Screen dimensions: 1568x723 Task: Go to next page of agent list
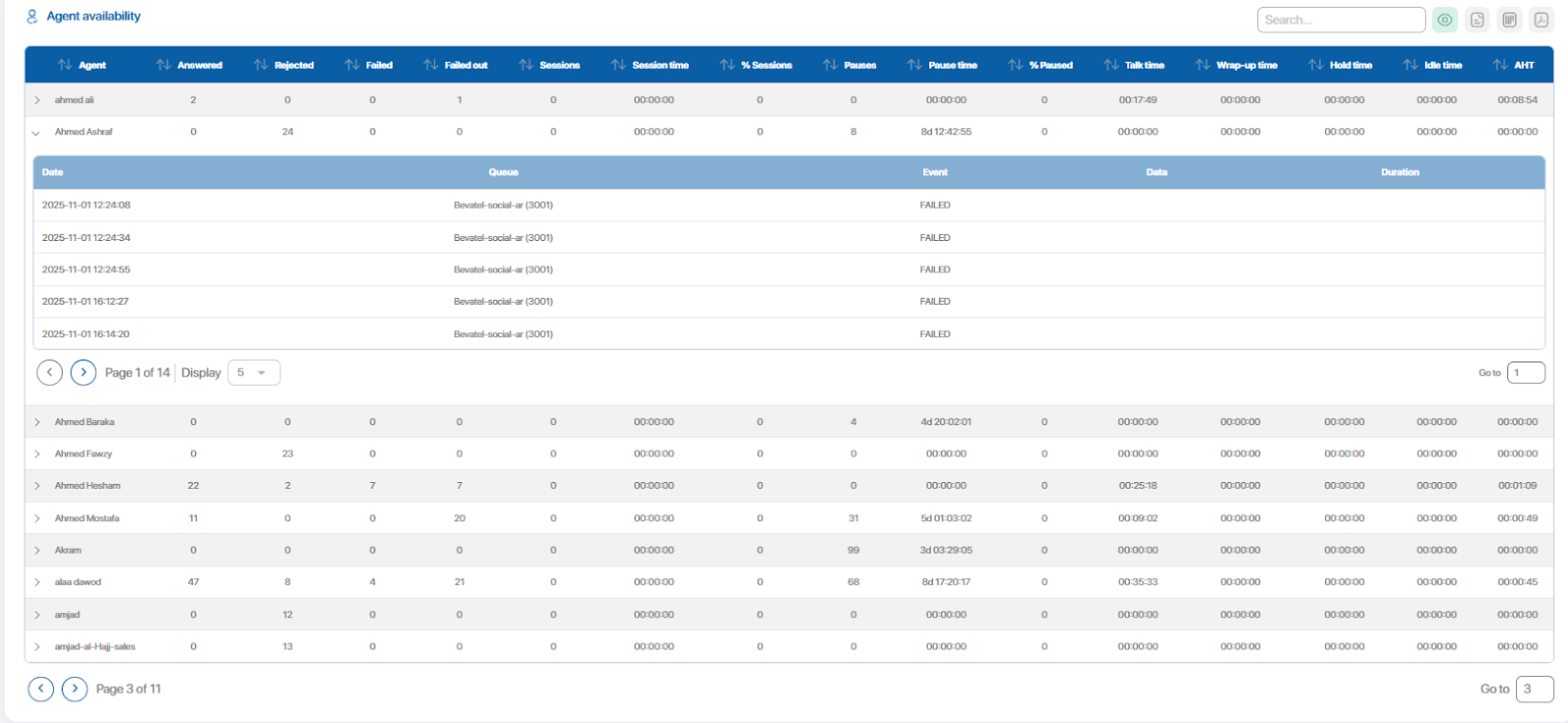tap(74, 689)
